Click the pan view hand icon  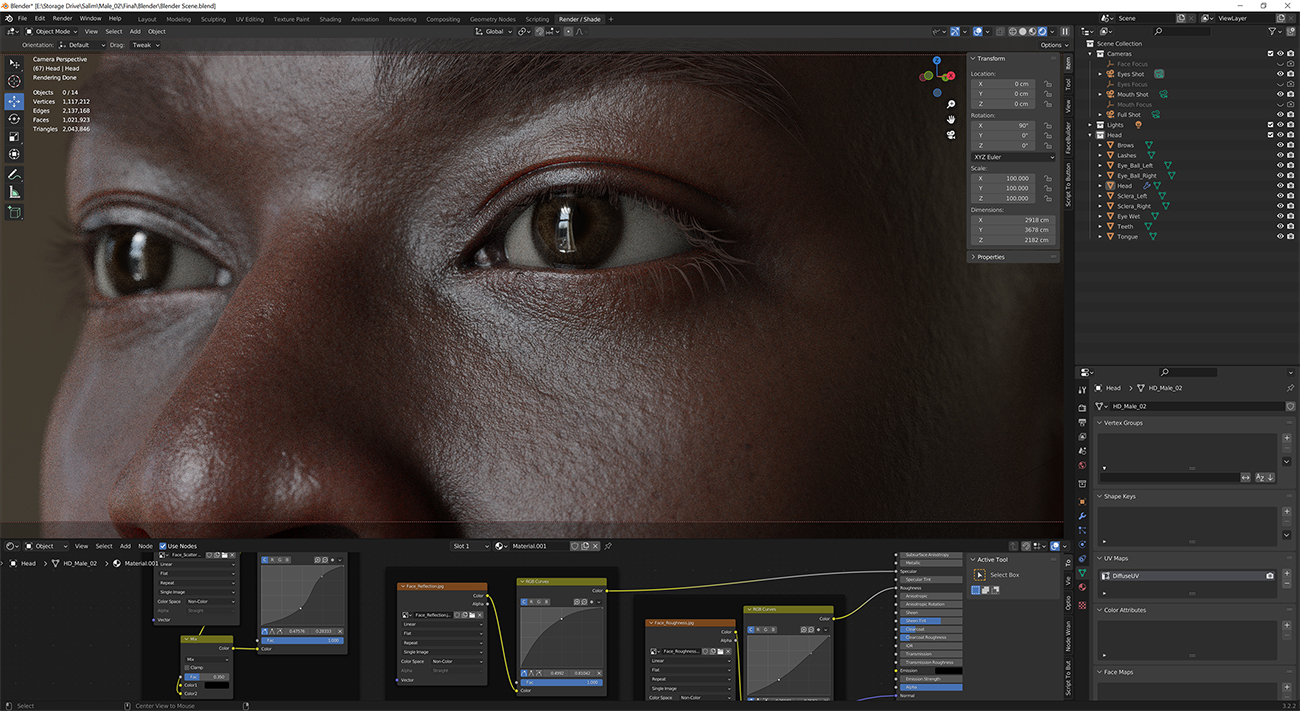950,120
